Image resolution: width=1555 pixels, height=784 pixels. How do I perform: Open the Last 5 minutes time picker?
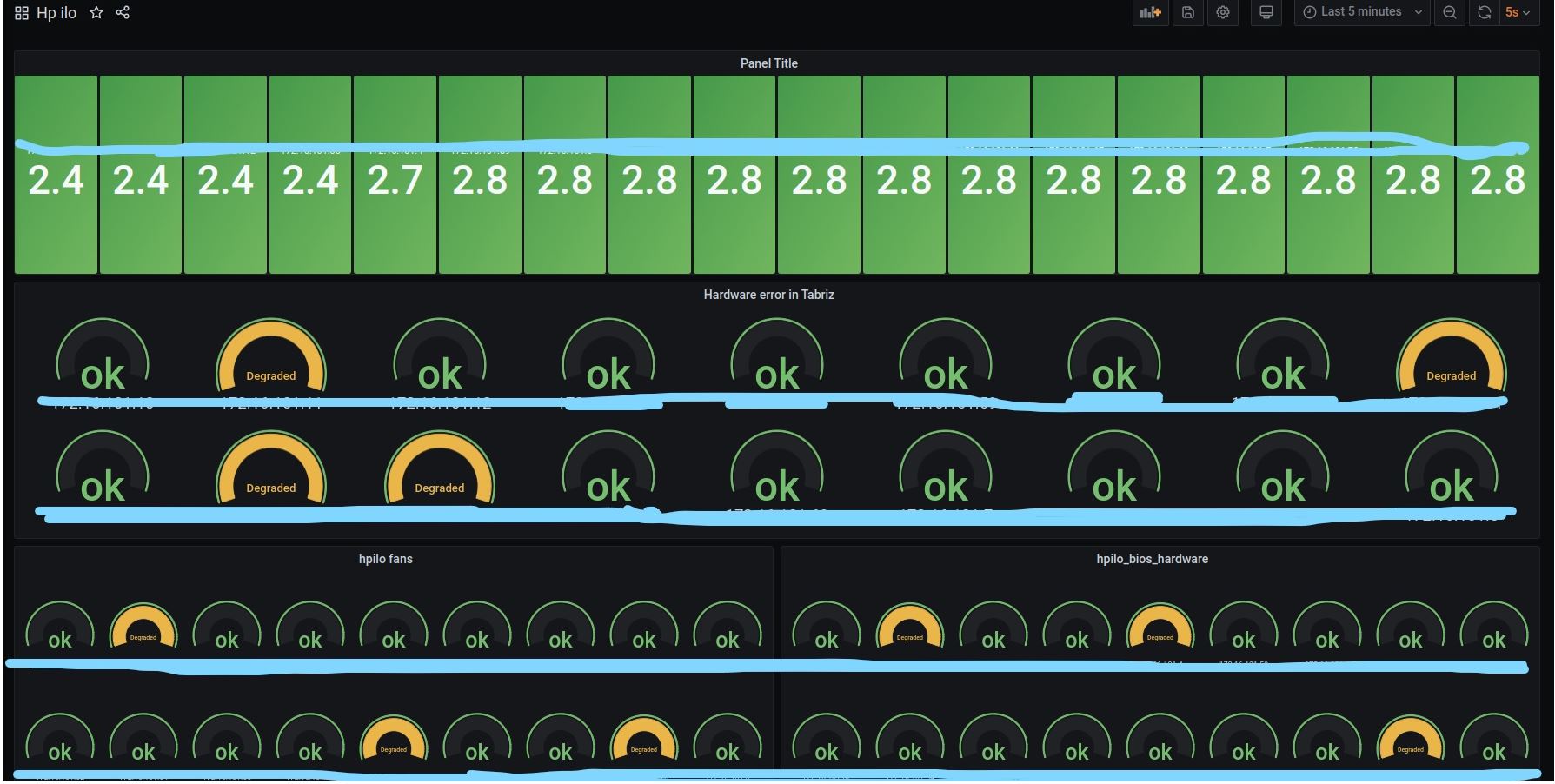pyautogui.click(x=1362, y=13)
